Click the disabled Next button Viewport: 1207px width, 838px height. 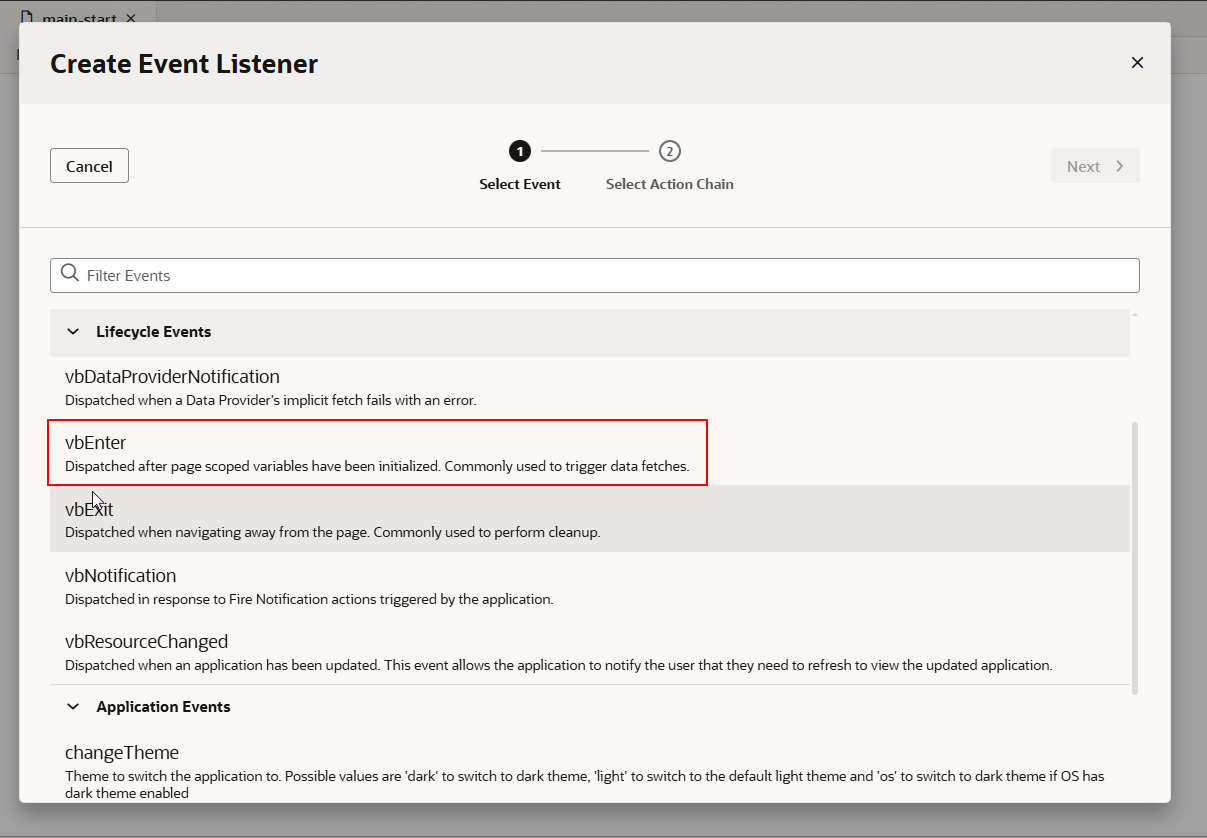point(1095,166)
